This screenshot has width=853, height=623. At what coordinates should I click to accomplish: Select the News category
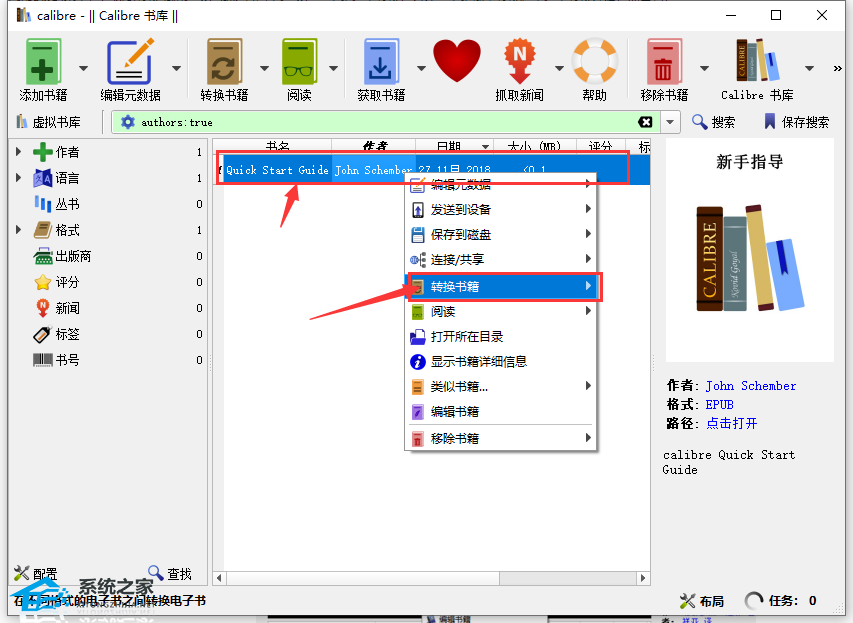(57, 308)
